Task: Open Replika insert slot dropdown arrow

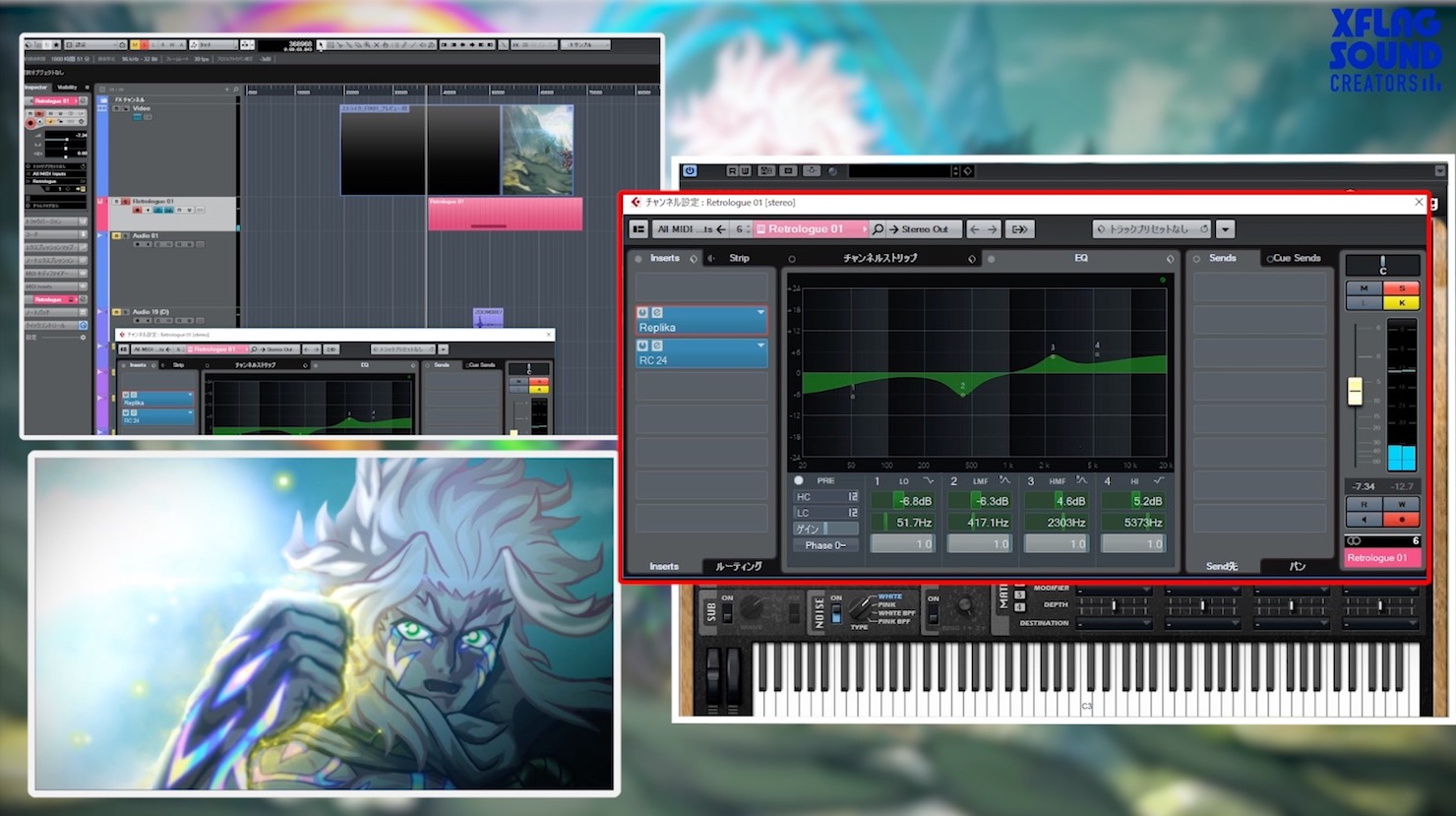Action: click(x=760, y=313)
